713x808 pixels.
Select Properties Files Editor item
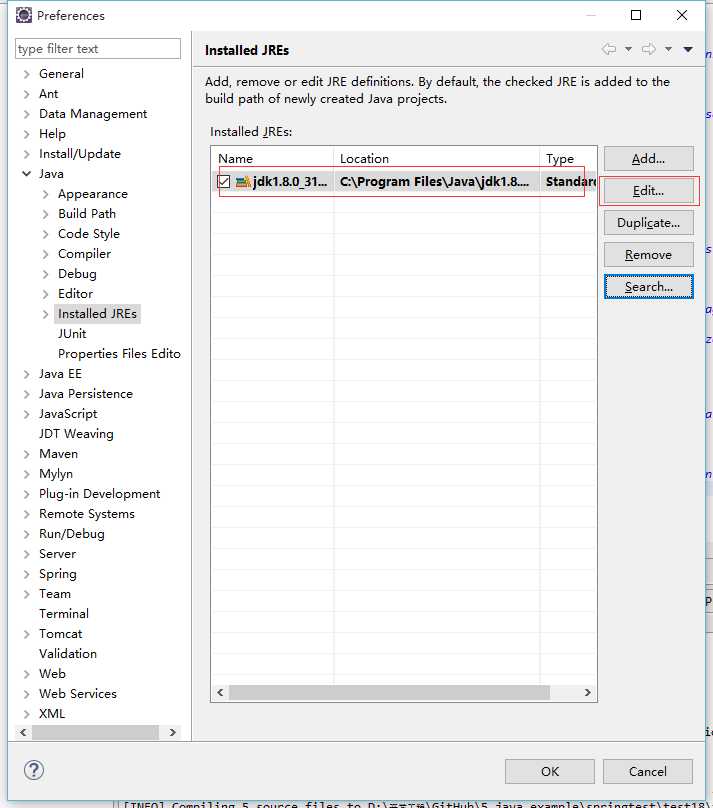(x=119, y=354)
